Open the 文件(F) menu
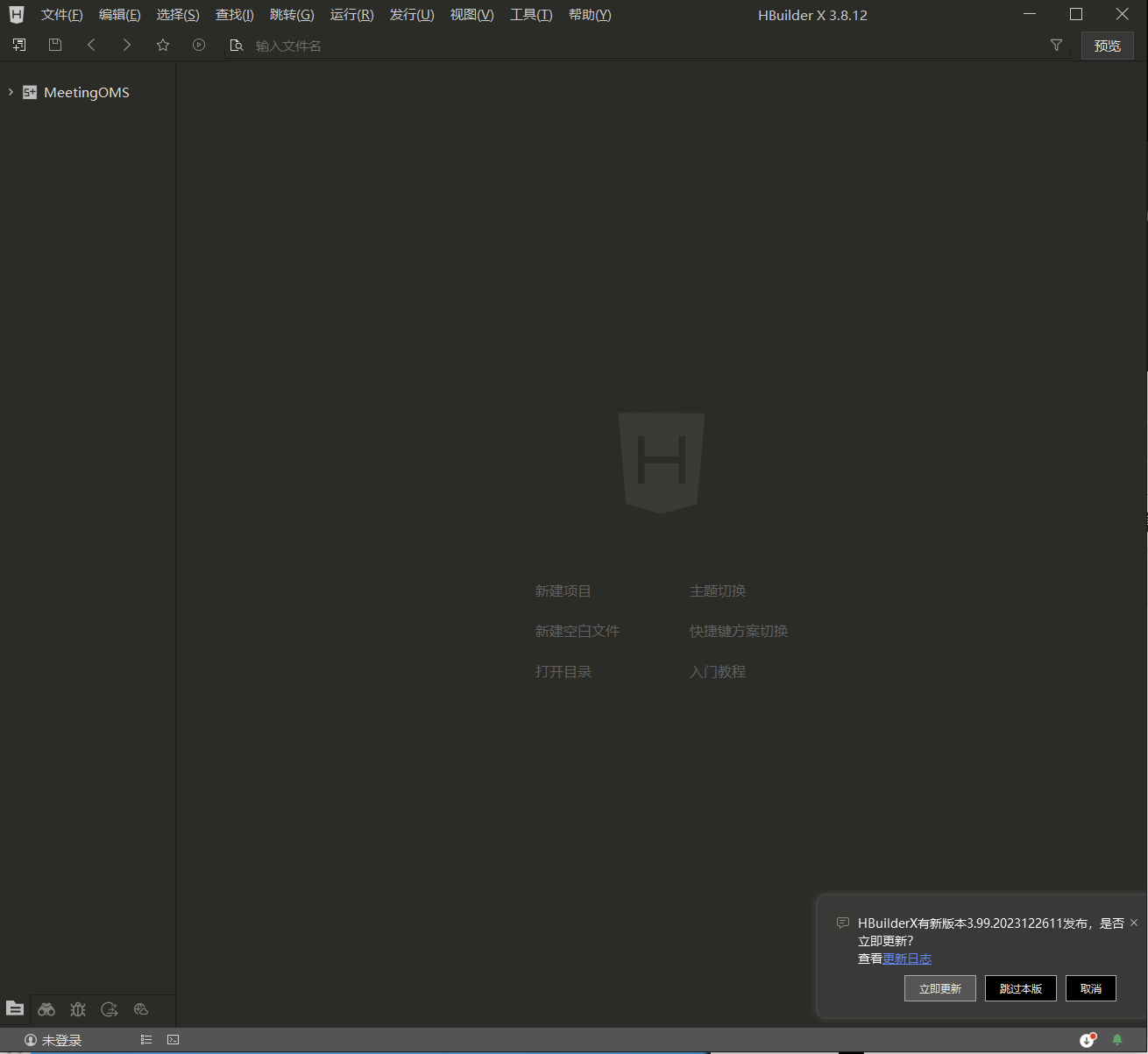This screenshot has width=1148, height=1054. [x=61, y=15]
